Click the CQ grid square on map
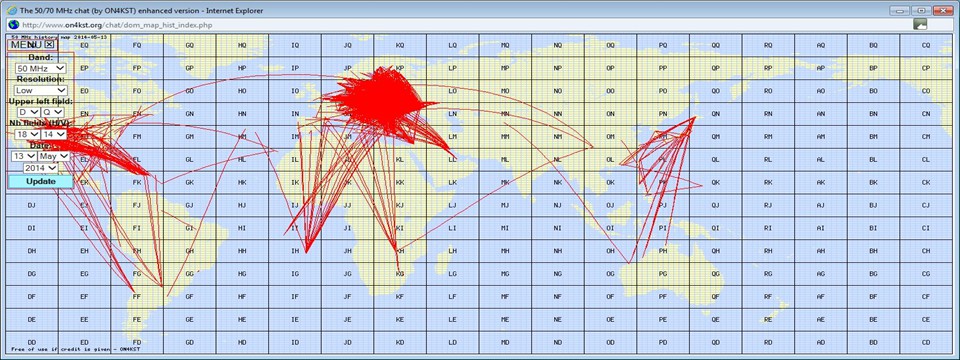Viewport: 960px width, 360px height. (926, 45)
